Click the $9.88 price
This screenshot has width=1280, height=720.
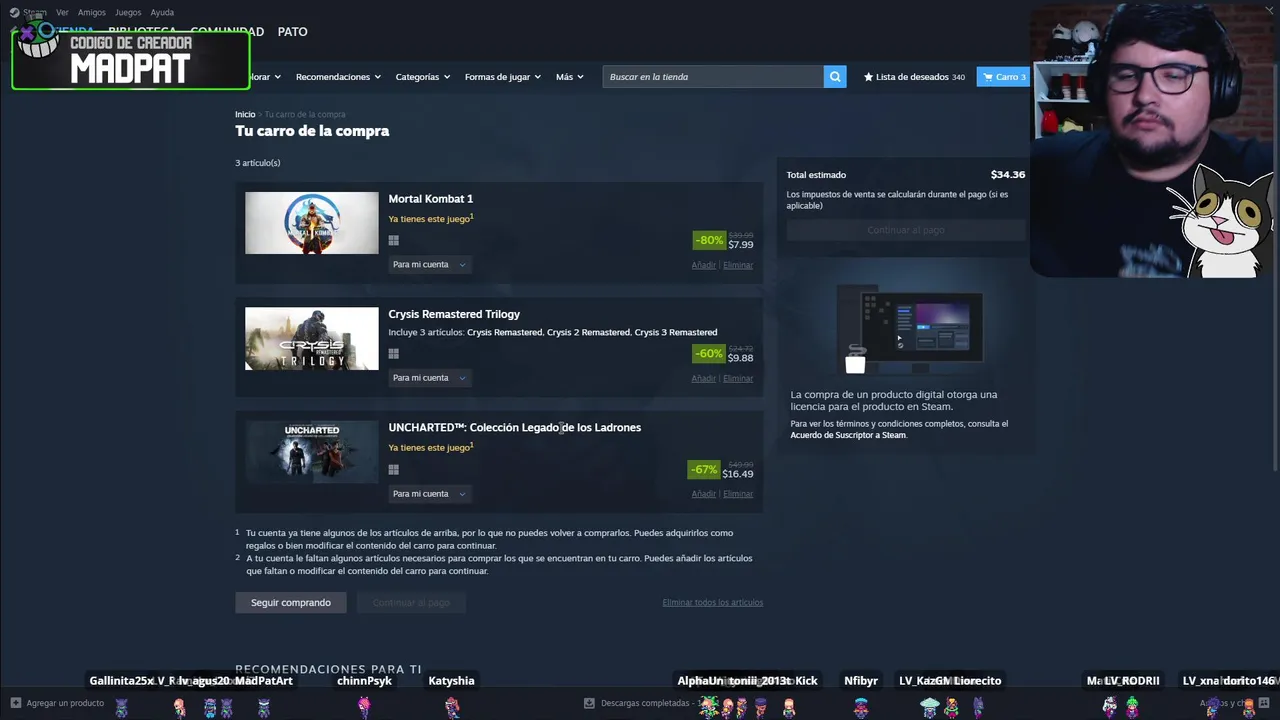741,358
